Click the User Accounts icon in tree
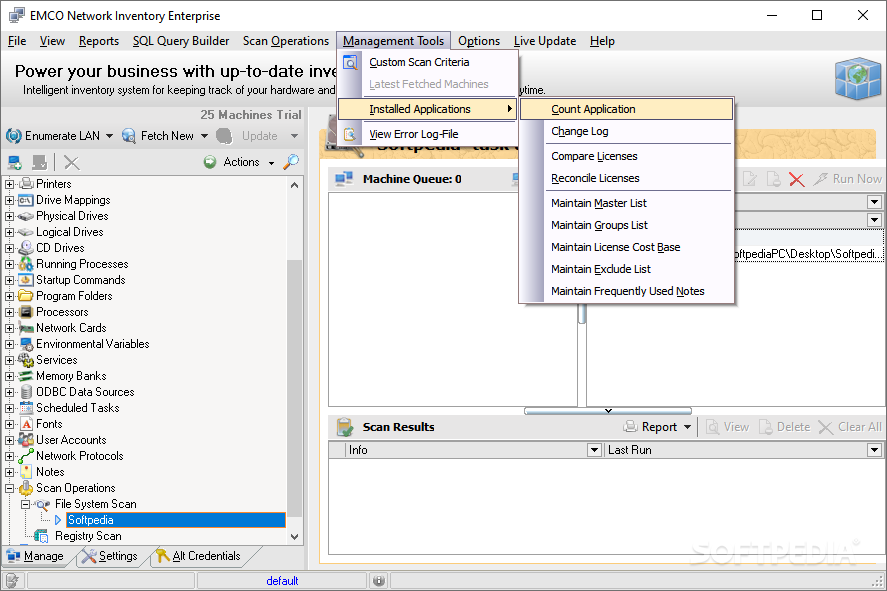 [x=26, y=439]
